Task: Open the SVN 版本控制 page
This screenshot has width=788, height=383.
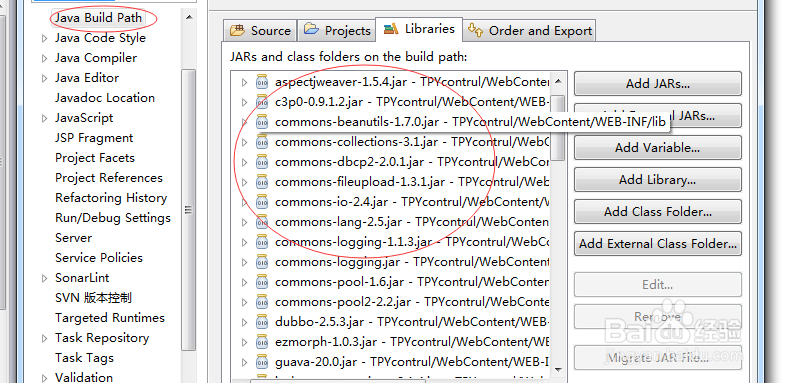Action: (93, 298)
